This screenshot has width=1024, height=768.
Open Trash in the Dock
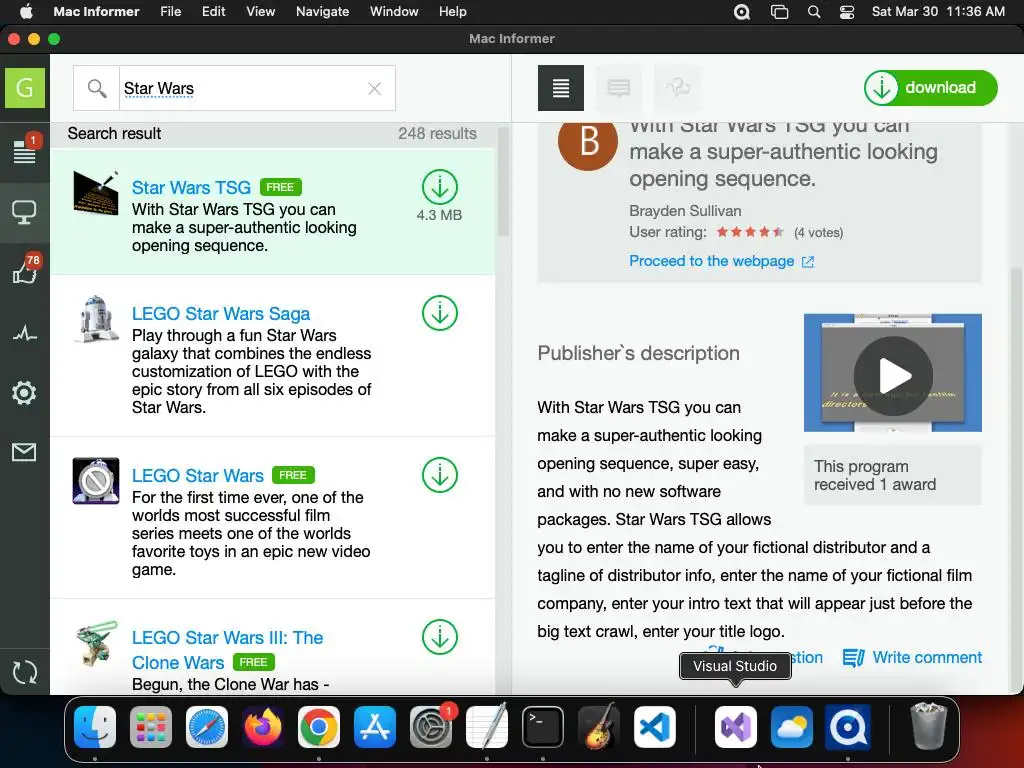point(928,726)
